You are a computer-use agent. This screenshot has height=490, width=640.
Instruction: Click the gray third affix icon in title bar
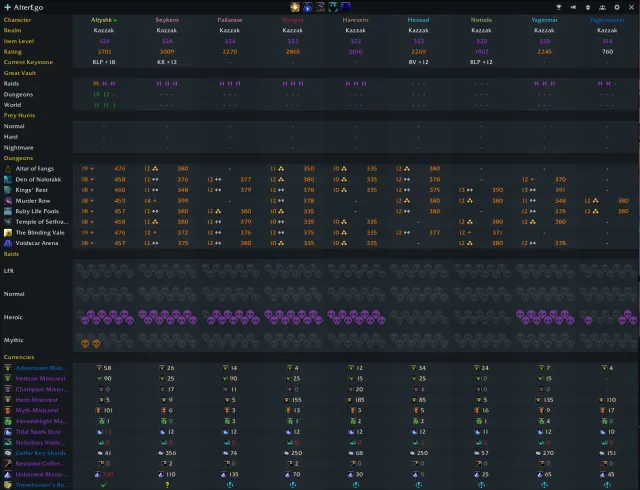pos(320,7)
